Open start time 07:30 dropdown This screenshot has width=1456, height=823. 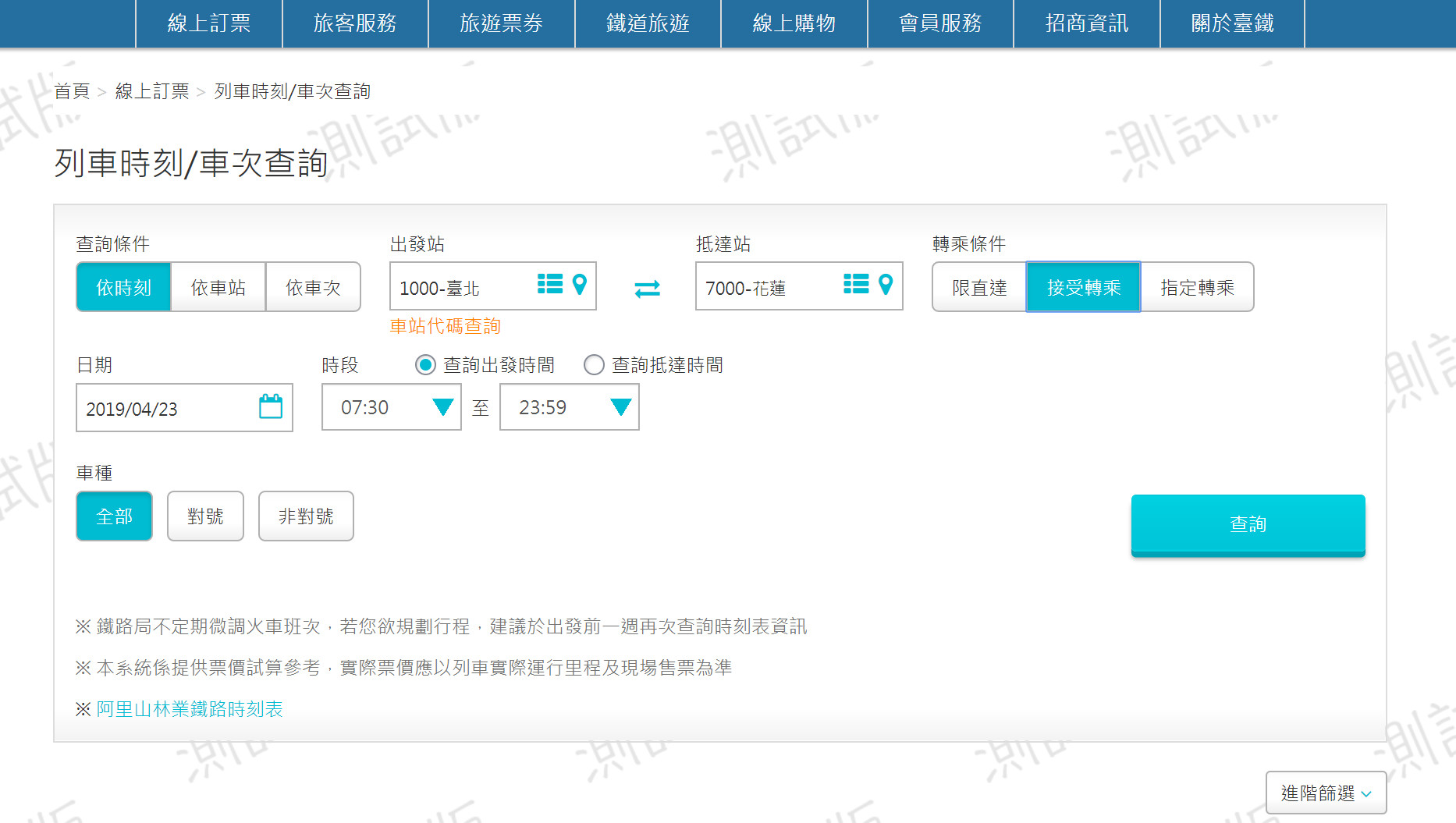pos(392,407)
